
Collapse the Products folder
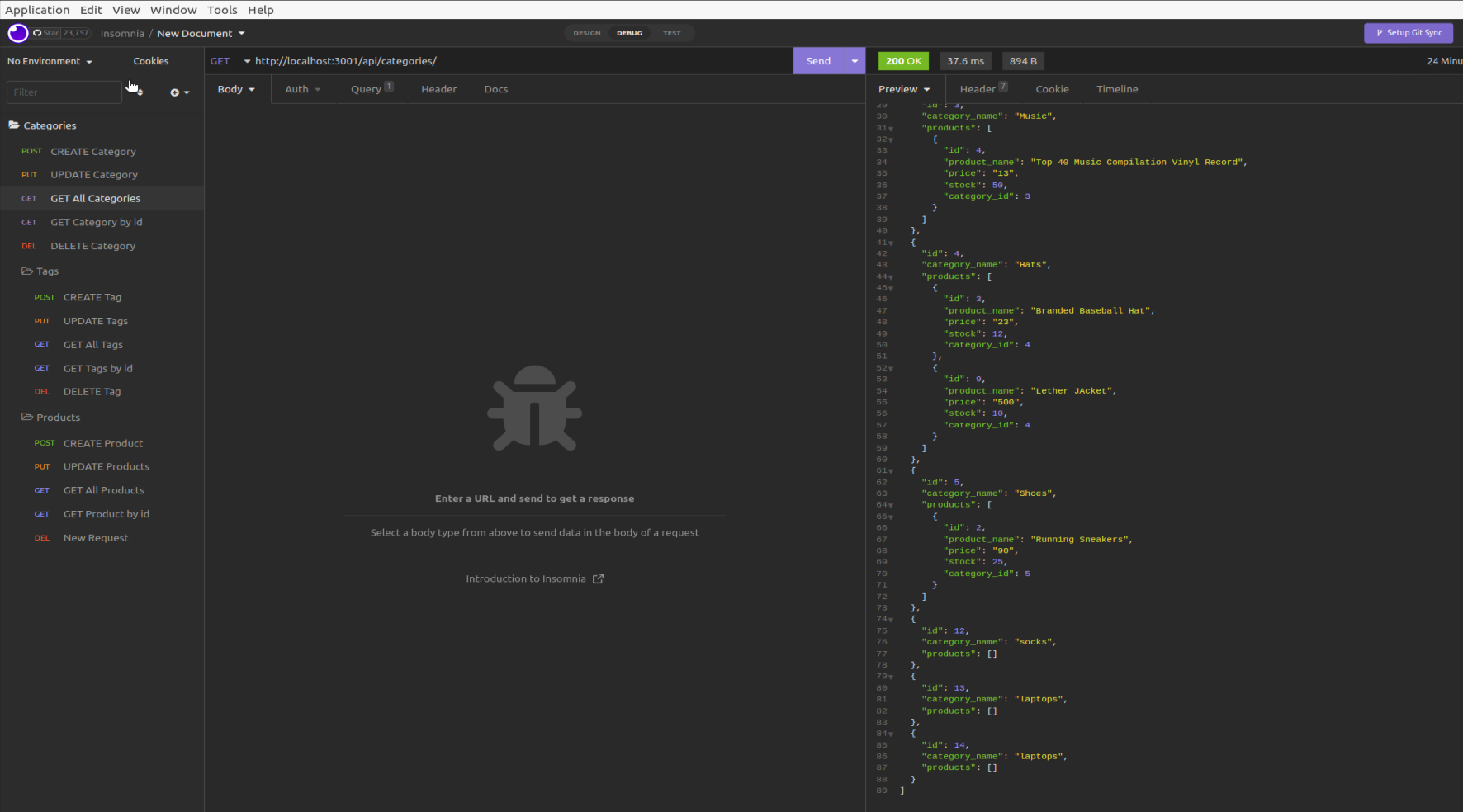point(50,418)
